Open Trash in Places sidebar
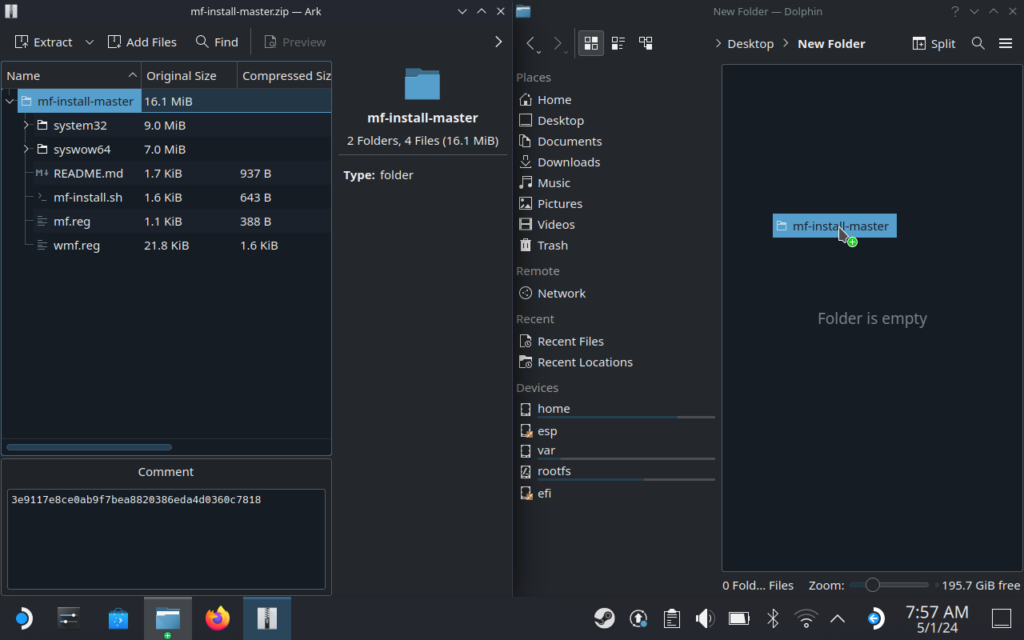Viewport: 1024px width, 640px height. pos(552,246)
